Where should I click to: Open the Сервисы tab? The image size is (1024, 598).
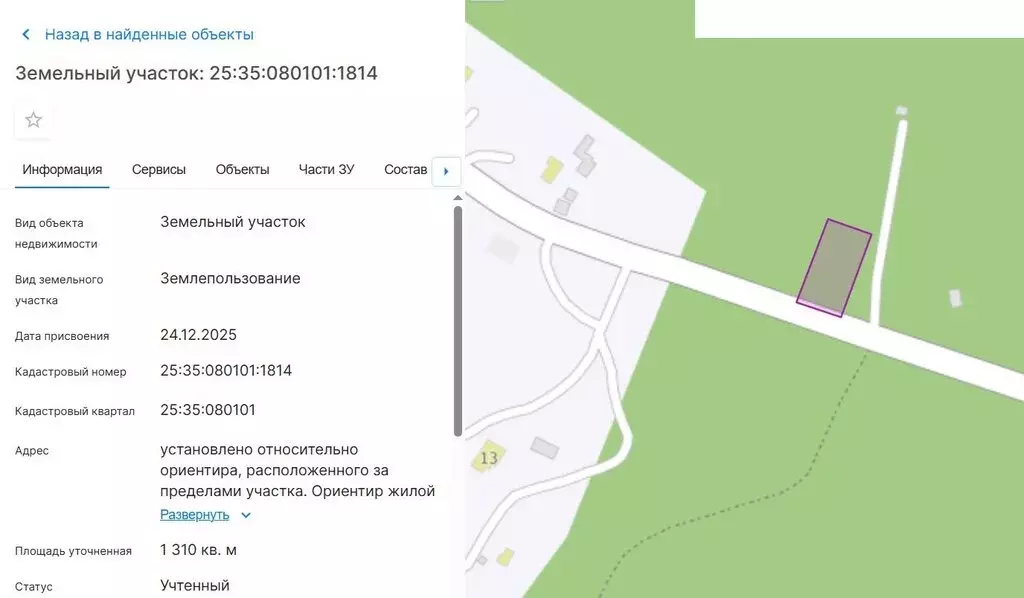click(x=158, y=169)
